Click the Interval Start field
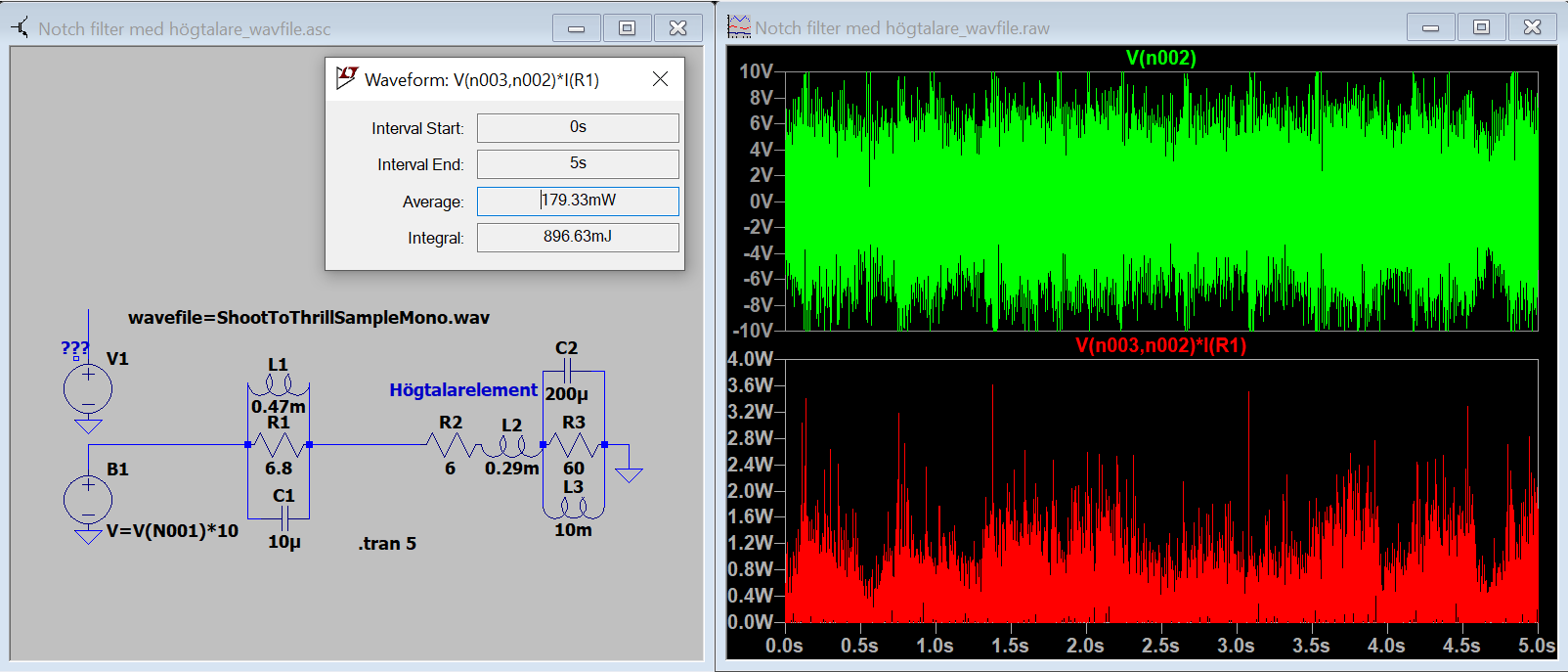The width and height of the screenshot is (1568, 672). click(578, 127)
